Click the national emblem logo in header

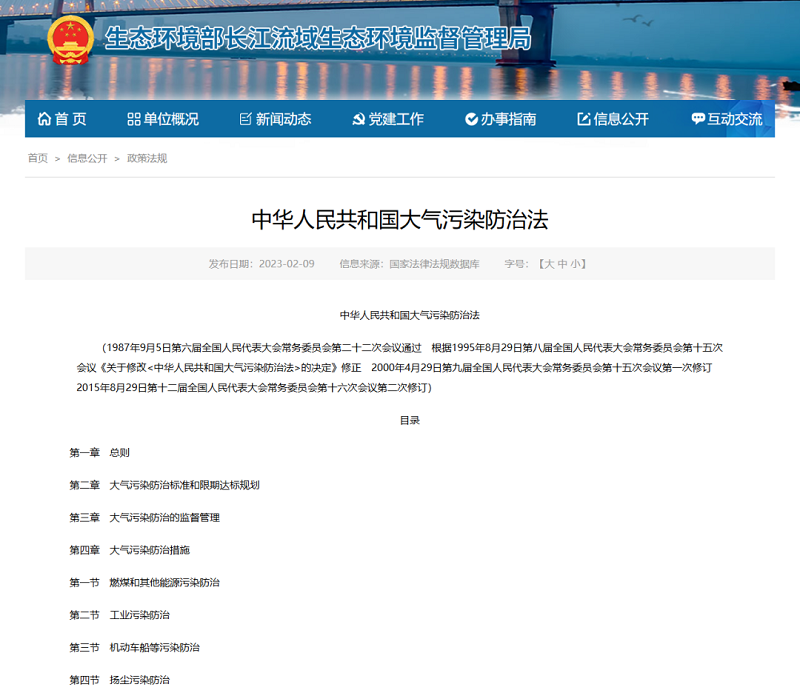click(70, 41)
